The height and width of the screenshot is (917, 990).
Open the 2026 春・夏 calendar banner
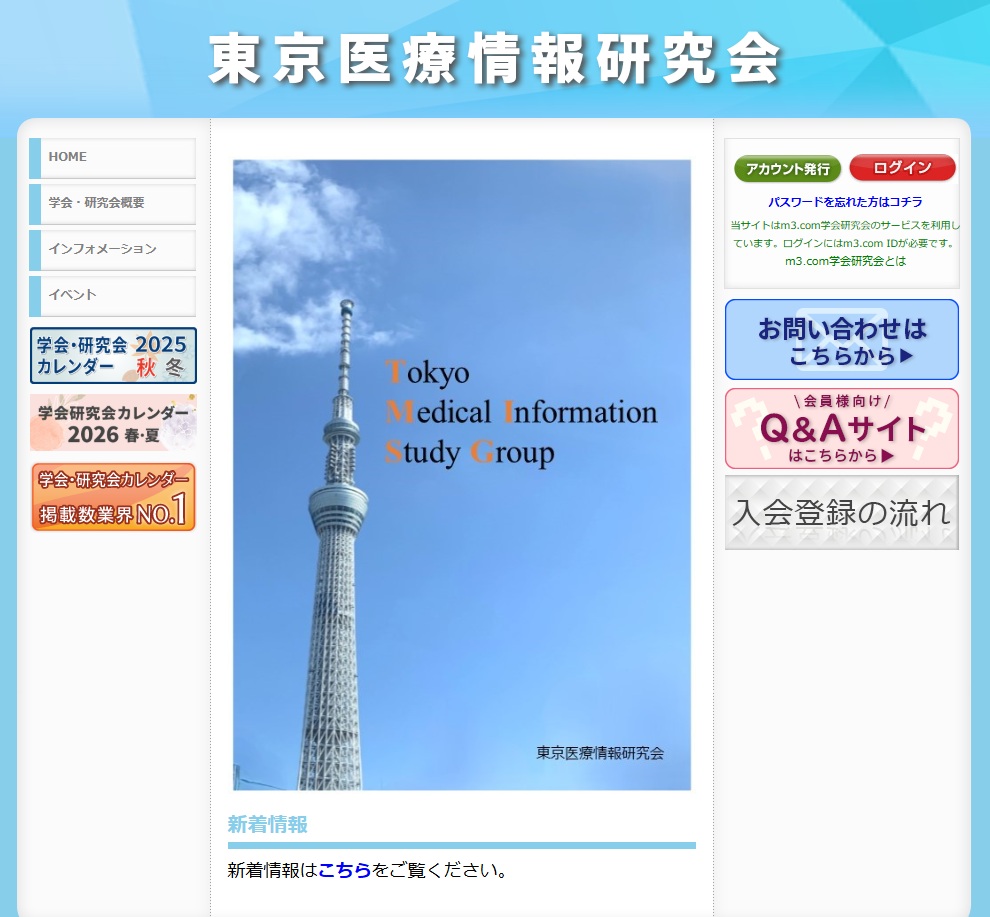click(113, 423)
